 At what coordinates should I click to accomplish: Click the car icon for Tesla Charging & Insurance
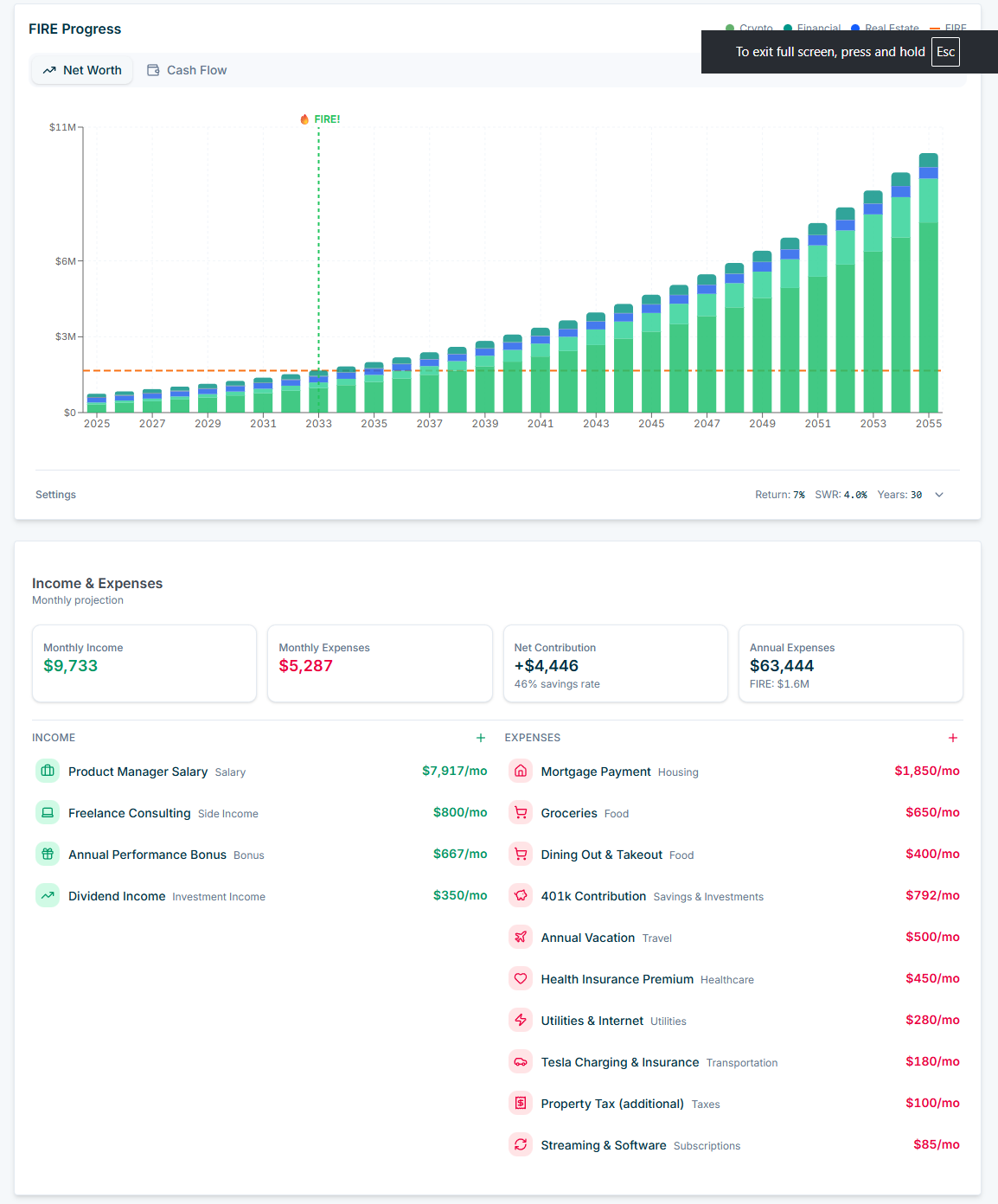click(x=521, y=1061)
